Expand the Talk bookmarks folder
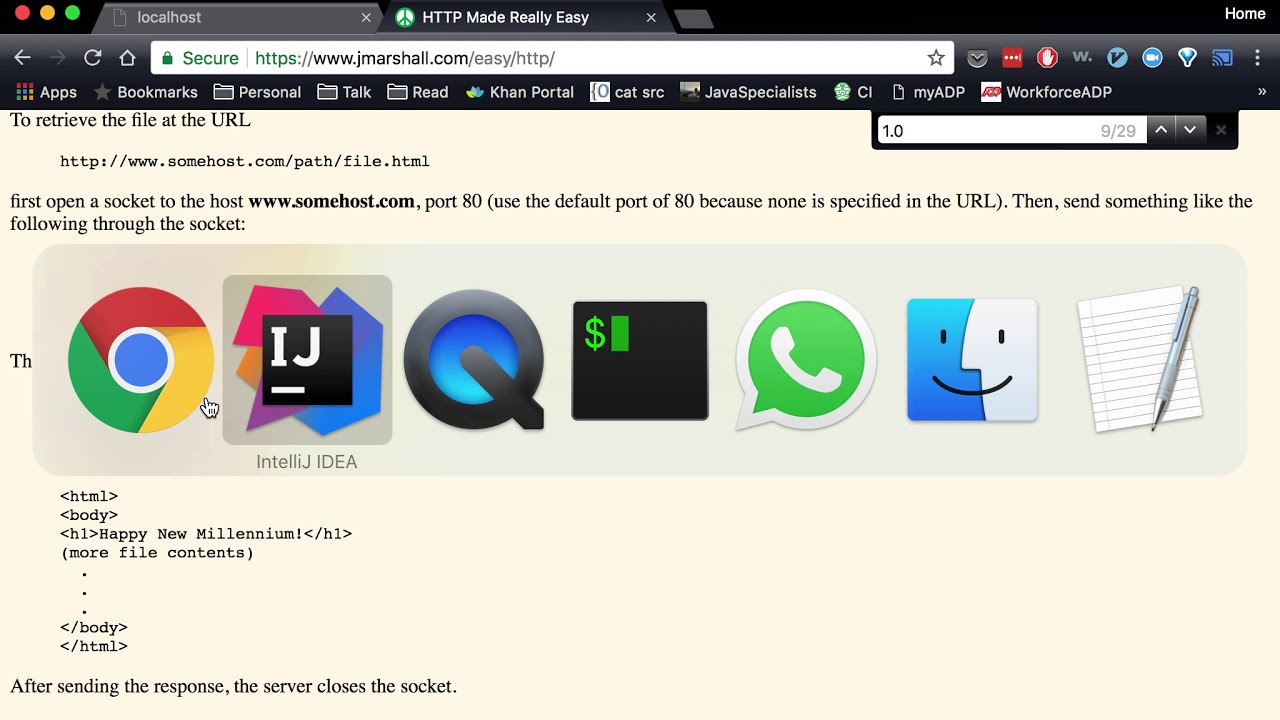 (344, 92)
